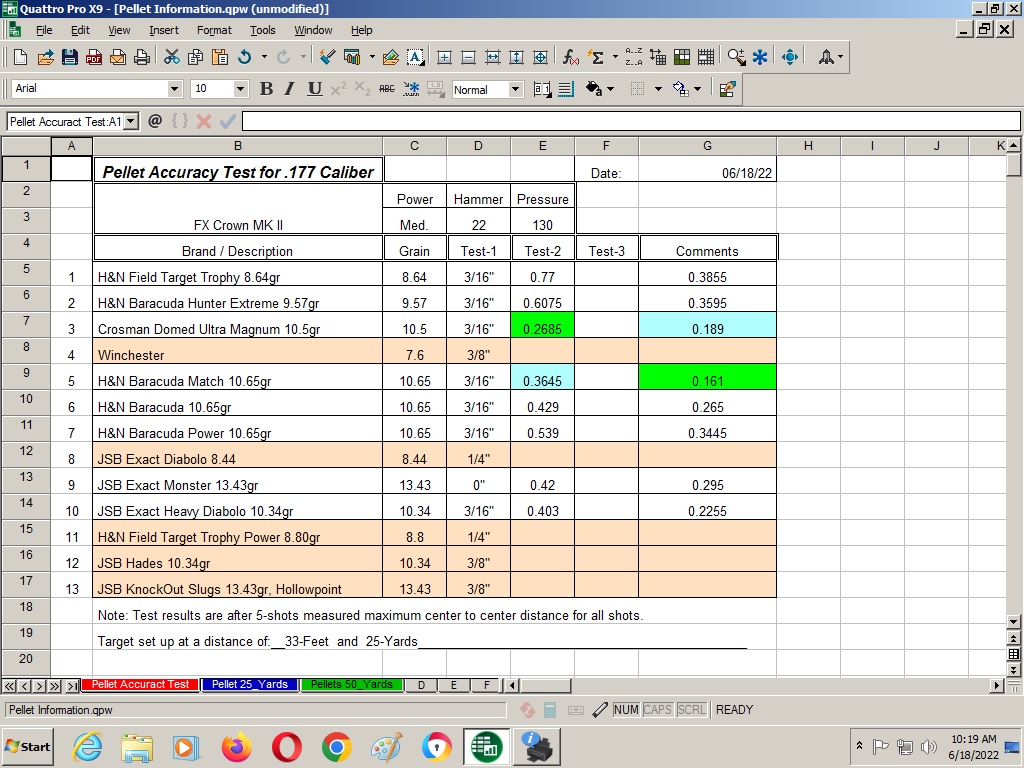Jump to first sheet tab with the << button

(10, 686)
